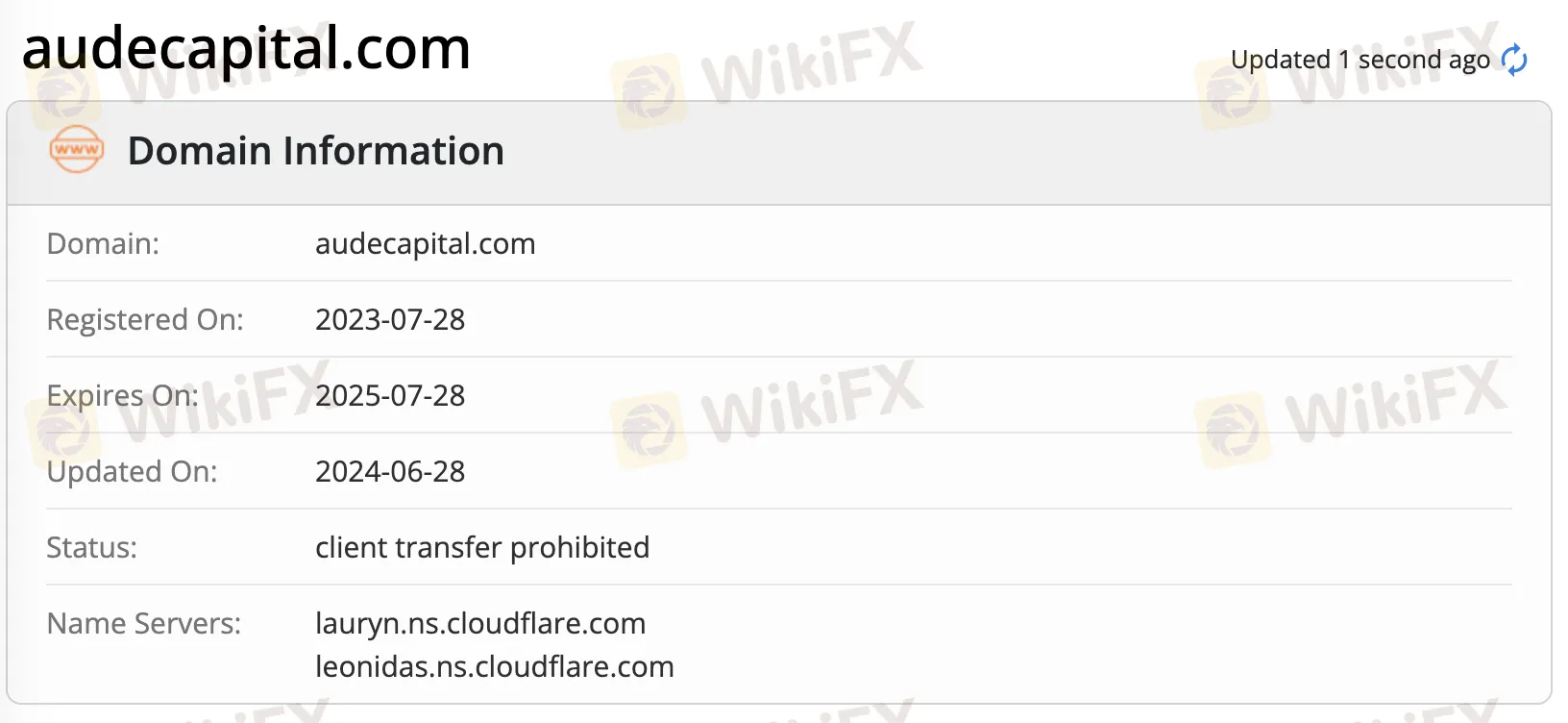Click the Domain Information heading
Screen dimensions: 1568x723
pyautogui.click(x=315, y=151)
